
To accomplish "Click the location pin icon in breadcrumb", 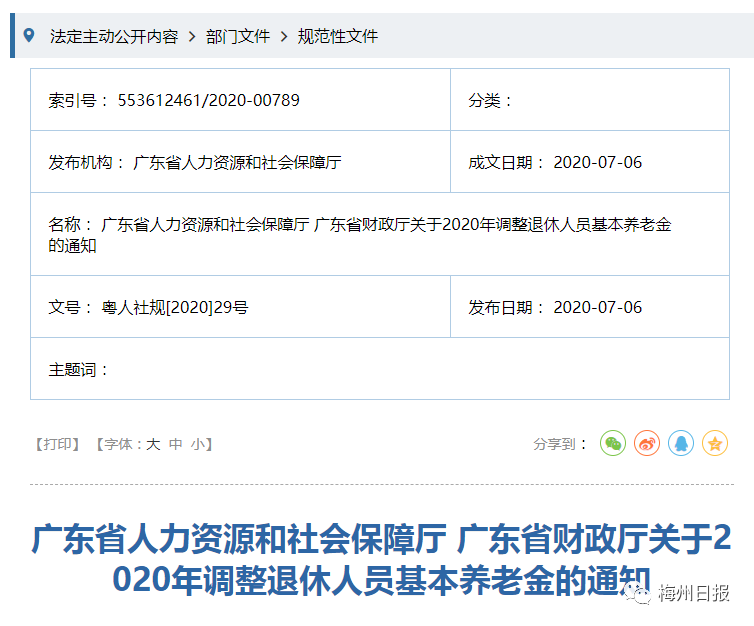I will pyautogui.click(x=29, y=35).
